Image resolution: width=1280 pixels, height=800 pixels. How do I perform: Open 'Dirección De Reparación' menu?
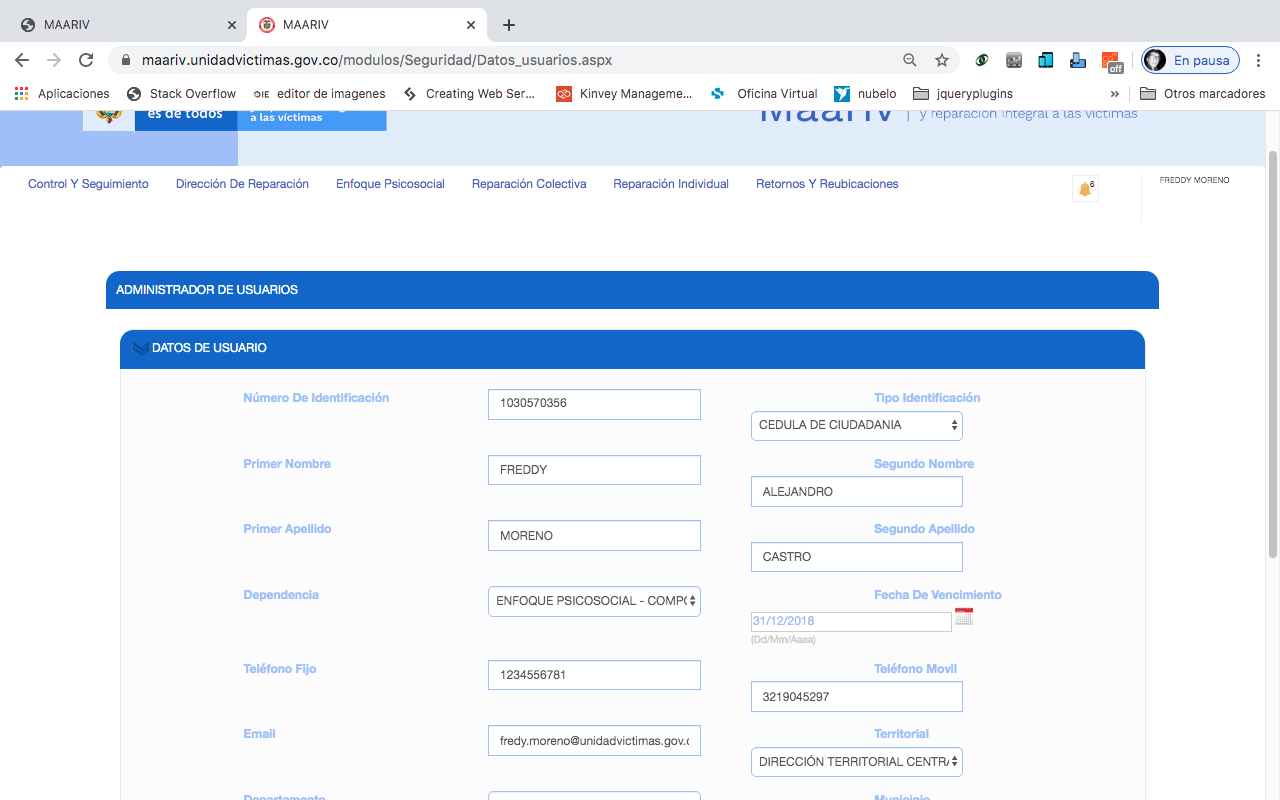pyautogui.click(x=242, y=184)
